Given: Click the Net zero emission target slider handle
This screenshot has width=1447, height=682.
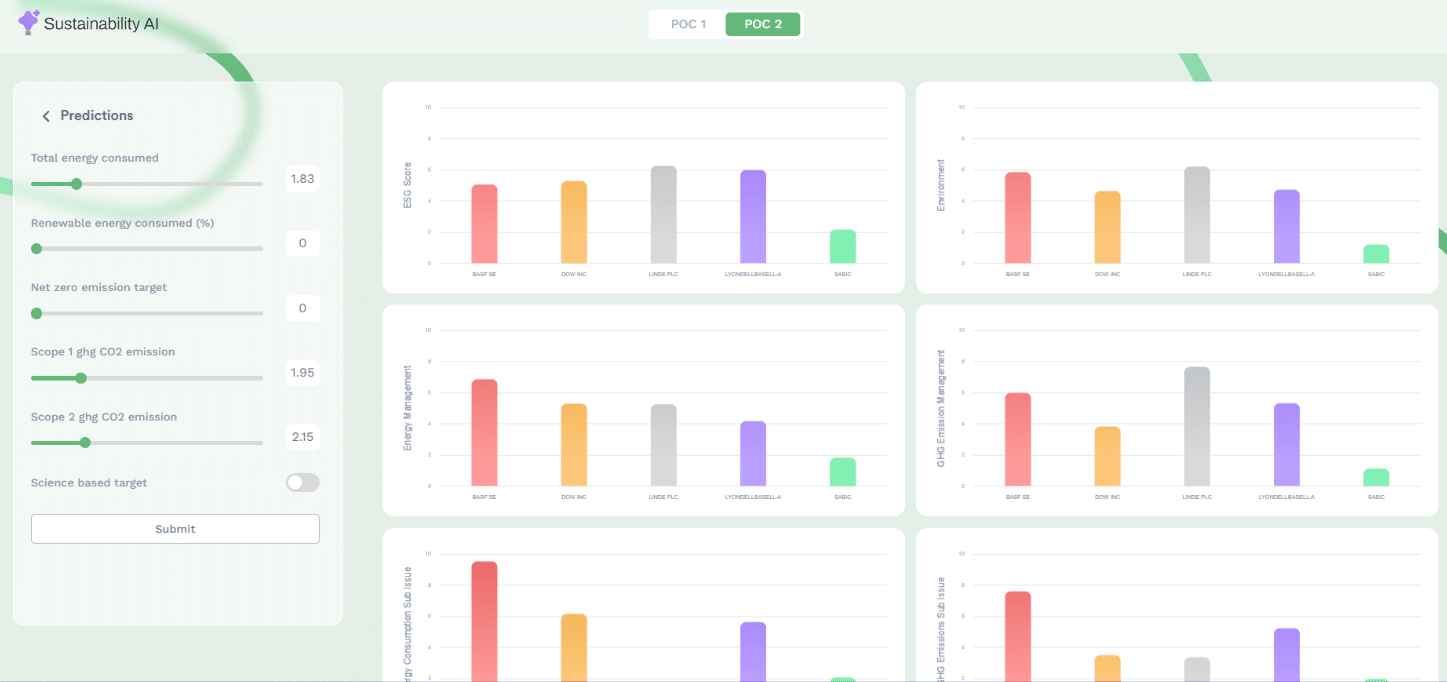Looking at the screenshot, I should (37, 313).
